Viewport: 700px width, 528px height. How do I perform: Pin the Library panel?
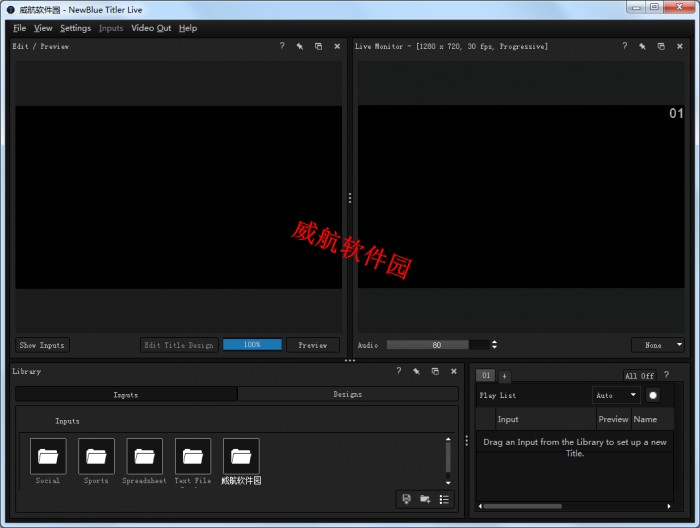click(x=417, y=371)
